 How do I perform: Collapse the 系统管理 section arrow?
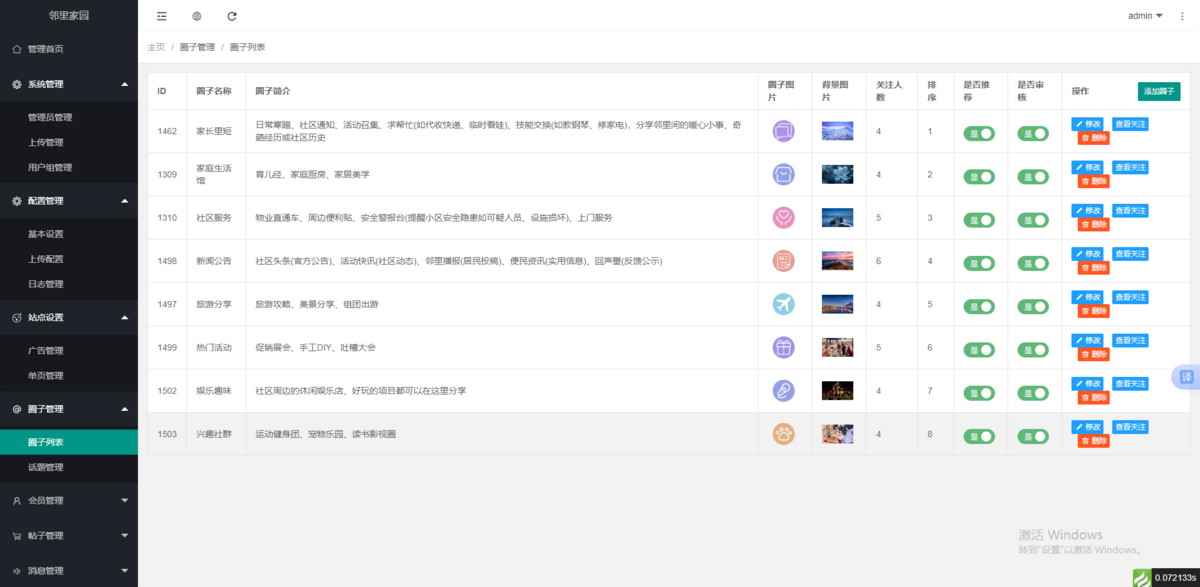(x=124, y=85)
